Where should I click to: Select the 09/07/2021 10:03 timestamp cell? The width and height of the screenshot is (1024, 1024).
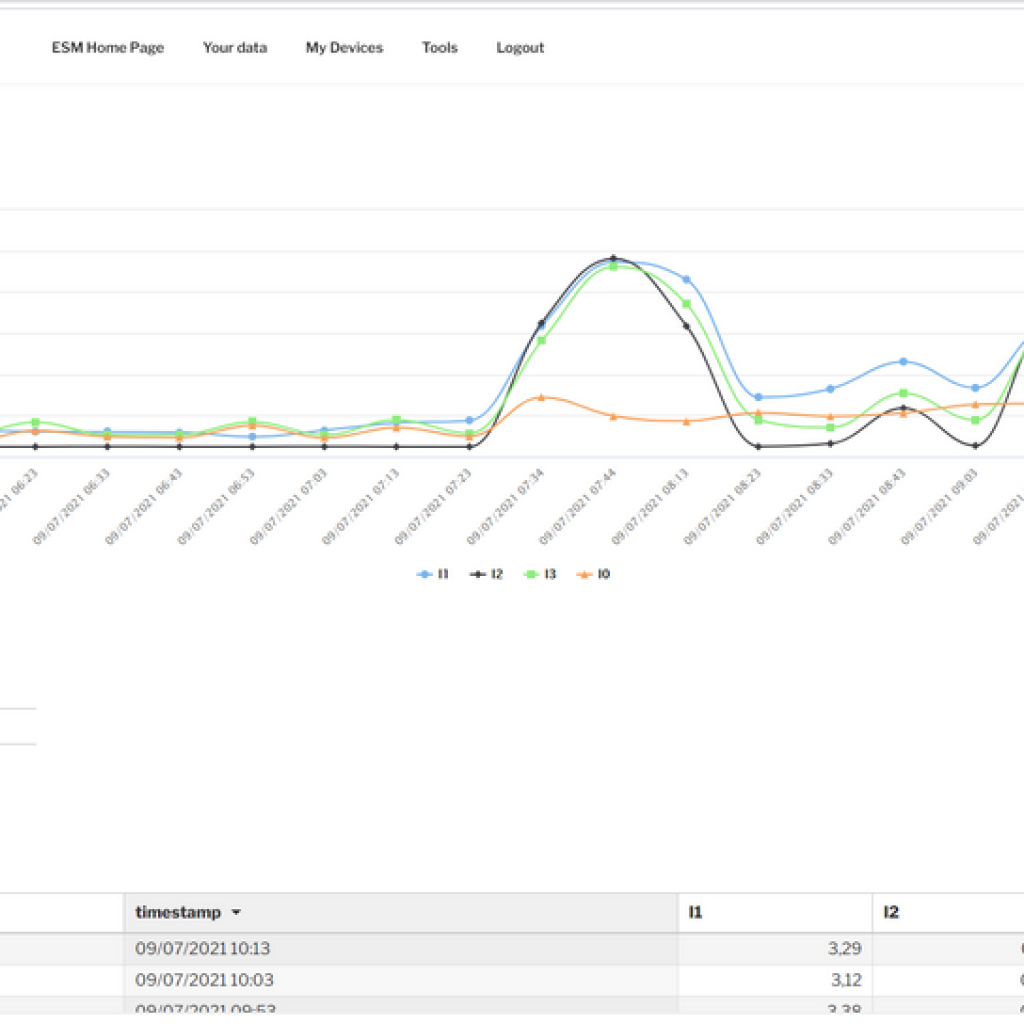point(204,980)
